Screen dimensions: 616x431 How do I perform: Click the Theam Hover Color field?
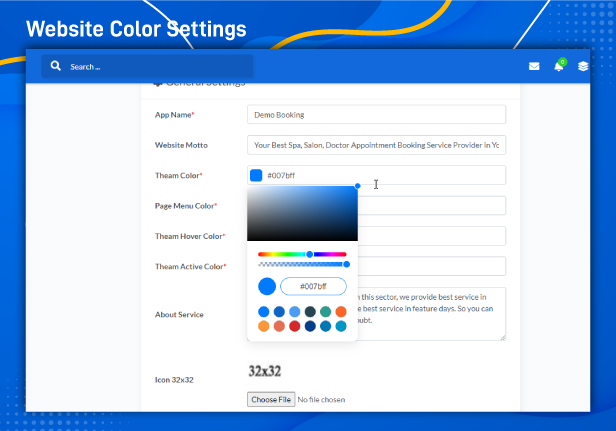click(430, 236)
